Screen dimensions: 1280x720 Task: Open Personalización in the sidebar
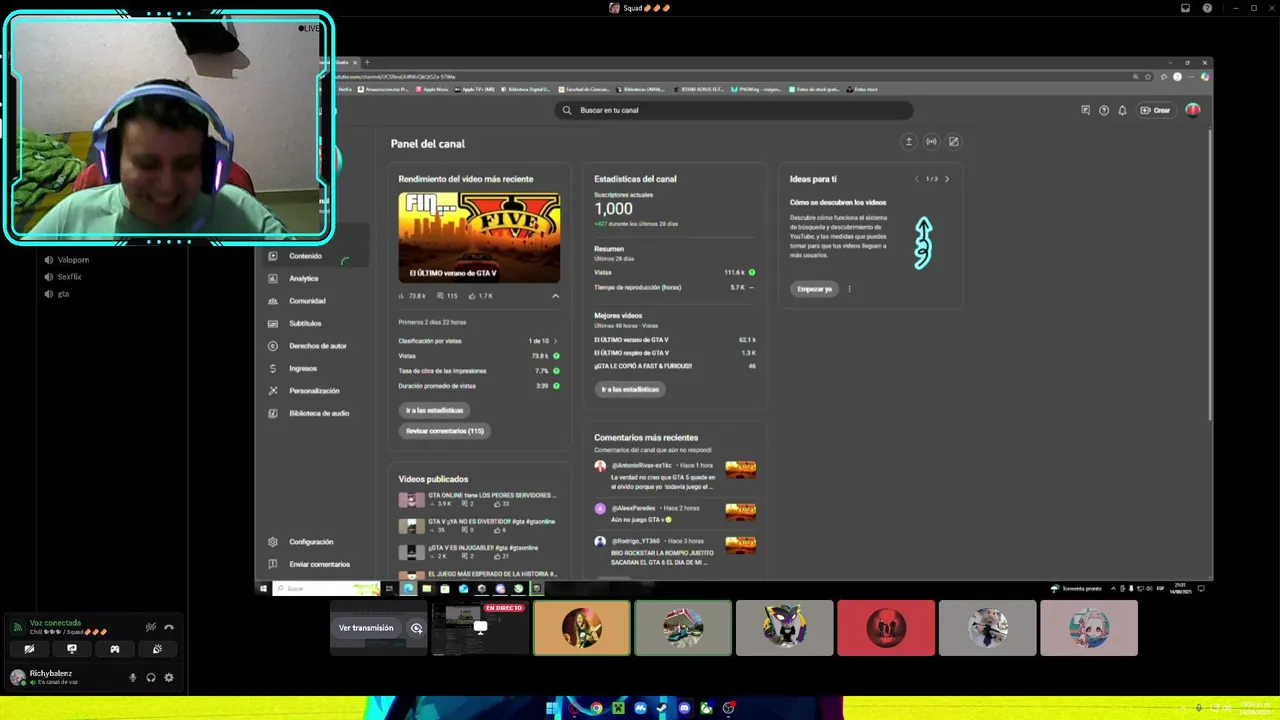pos(314,391)
